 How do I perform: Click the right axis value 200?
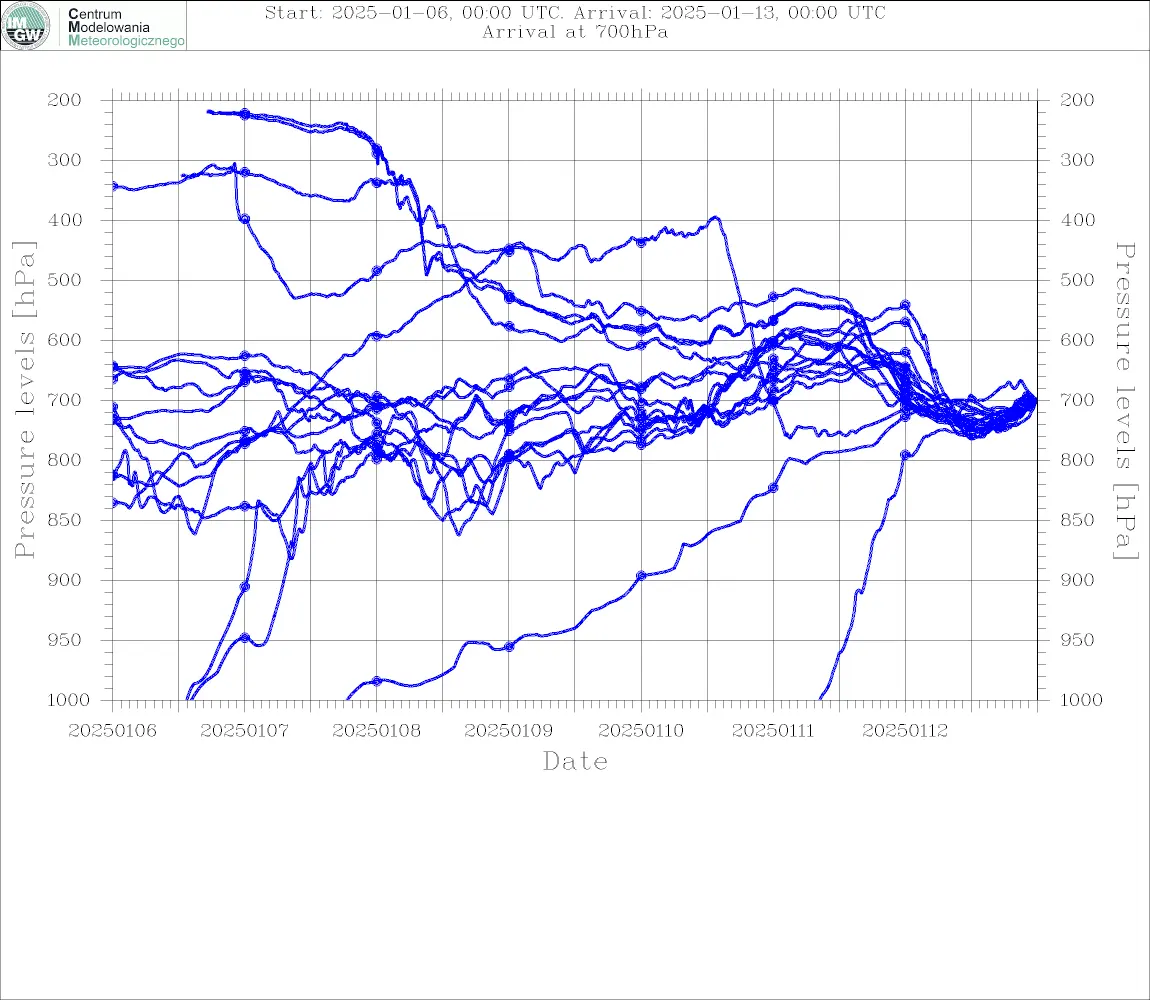point(1077,100)
